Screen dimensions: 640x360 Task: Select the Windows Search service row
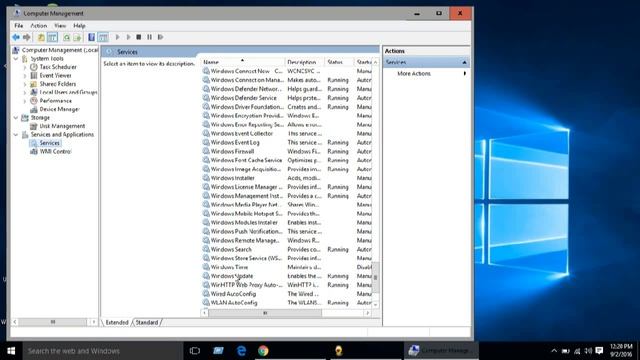[287, 249]
